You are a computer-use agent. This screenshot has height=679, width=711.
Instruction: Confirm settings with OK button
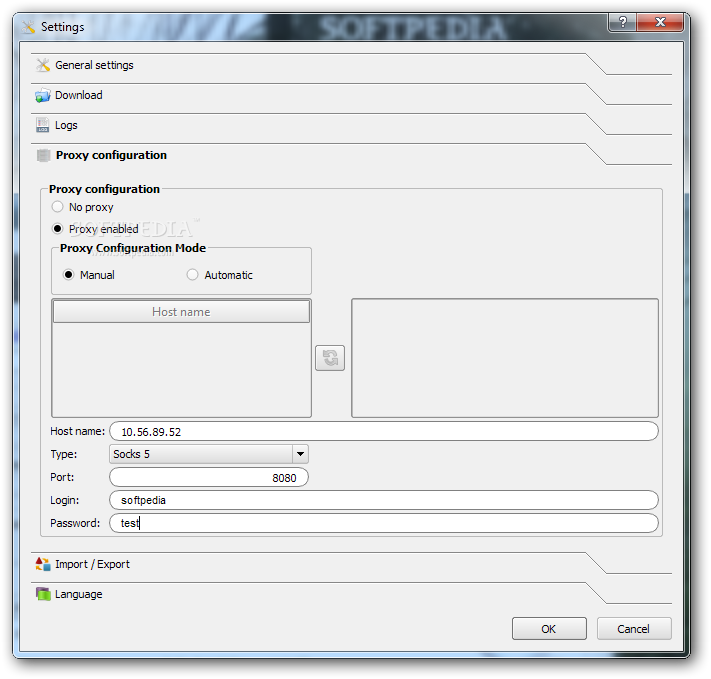tap(549, 629)
